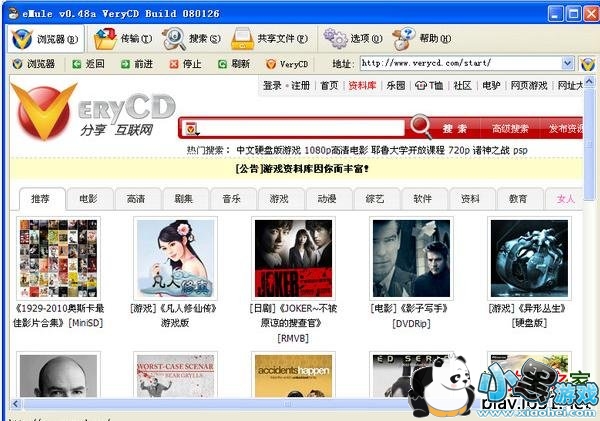Click the emule title bar app icon
This screenshot has width=600, height=421.
(x=13, y=13)
